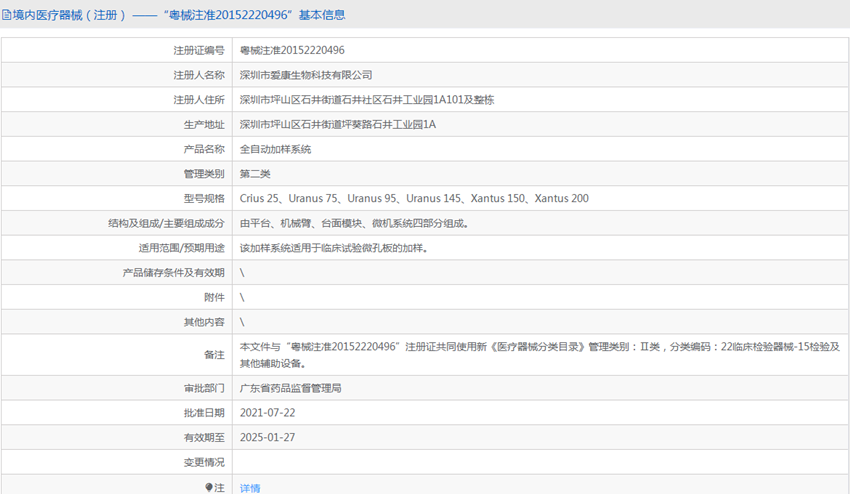Click the pin icon beside 注 label

coord(209,488)
